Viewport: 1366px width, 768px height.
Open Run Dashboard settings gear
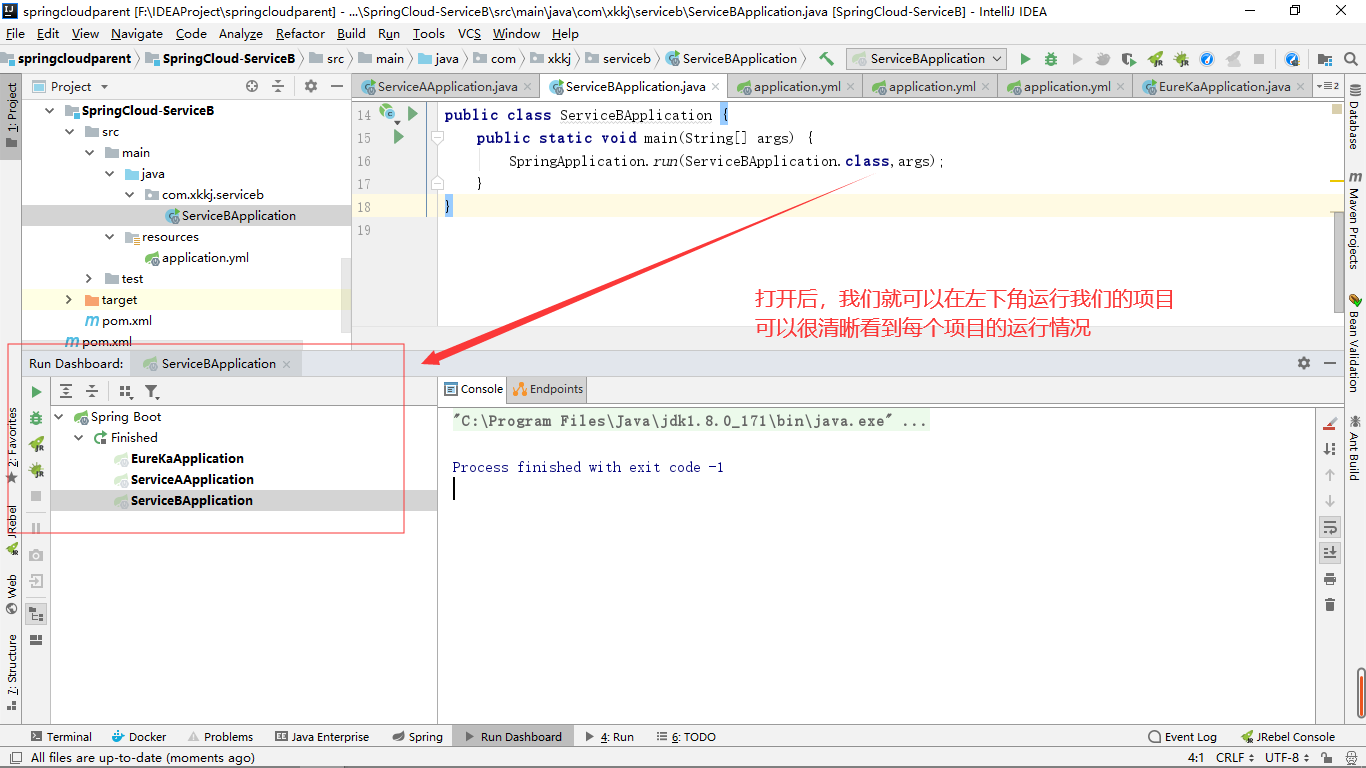pyautogui.click(x=1304, y=363)
